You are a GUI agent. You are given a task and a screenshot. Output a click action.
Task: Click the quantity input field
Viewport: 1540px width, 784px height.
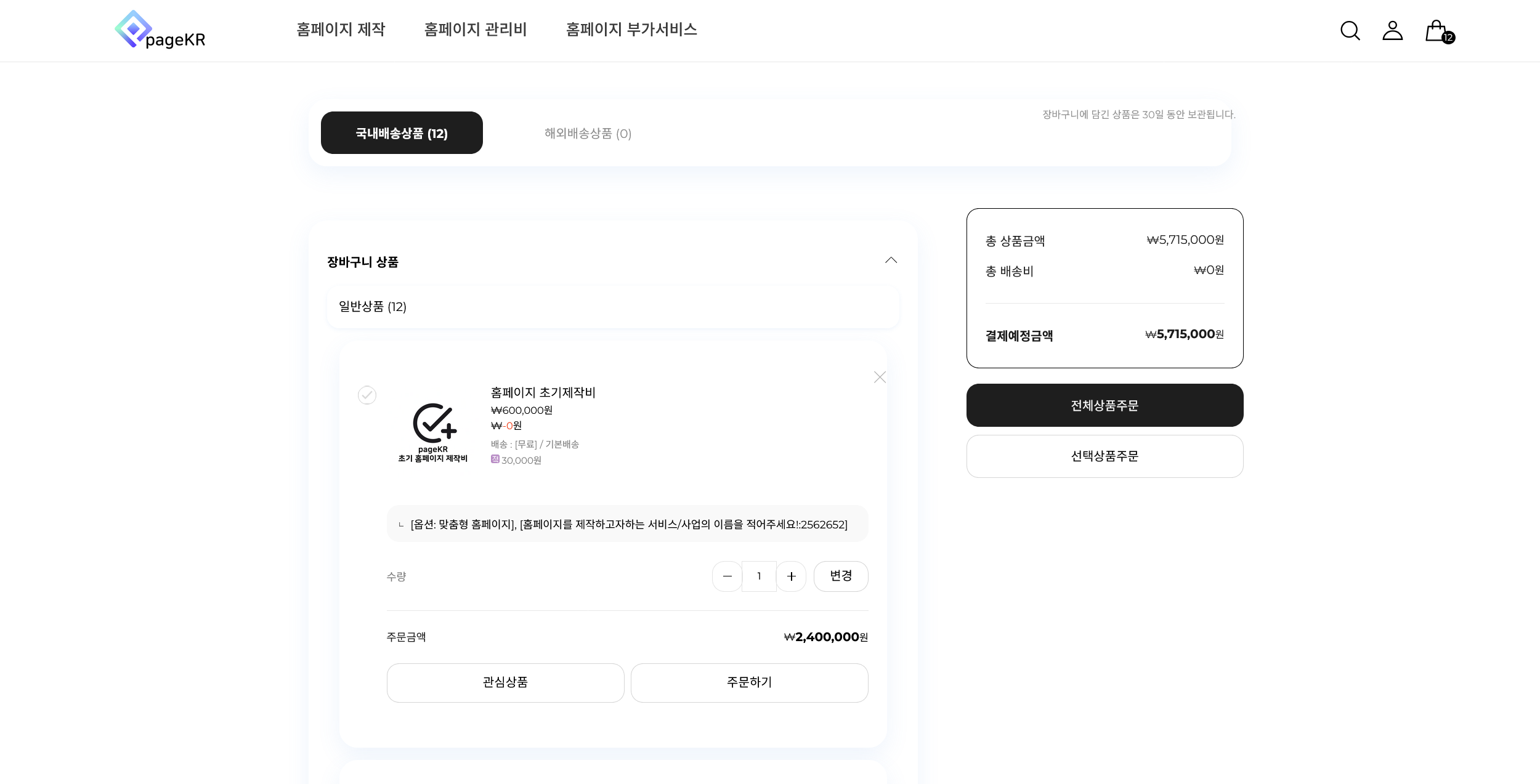[x=759, y=576]
